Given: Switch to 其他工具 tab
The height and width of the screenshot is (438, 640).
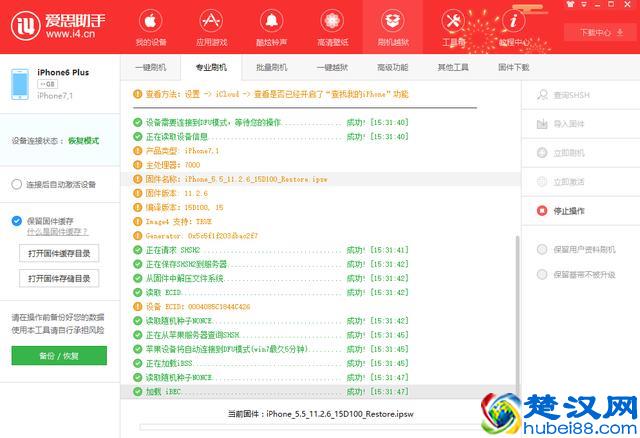Looking at the screenshot, I should (x=453, y=67).
